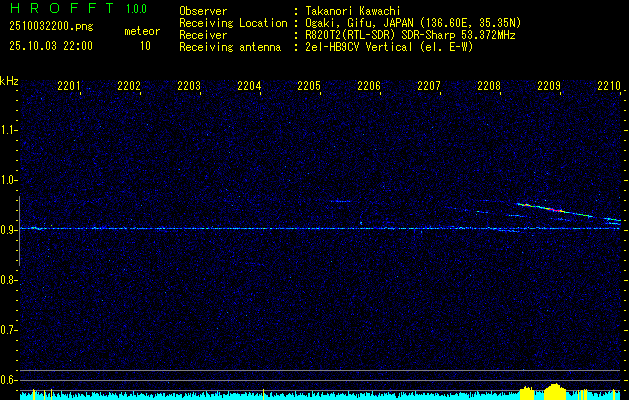Click the 2201 time marker
Screen dimensions: 629x400
coord(69,87)
